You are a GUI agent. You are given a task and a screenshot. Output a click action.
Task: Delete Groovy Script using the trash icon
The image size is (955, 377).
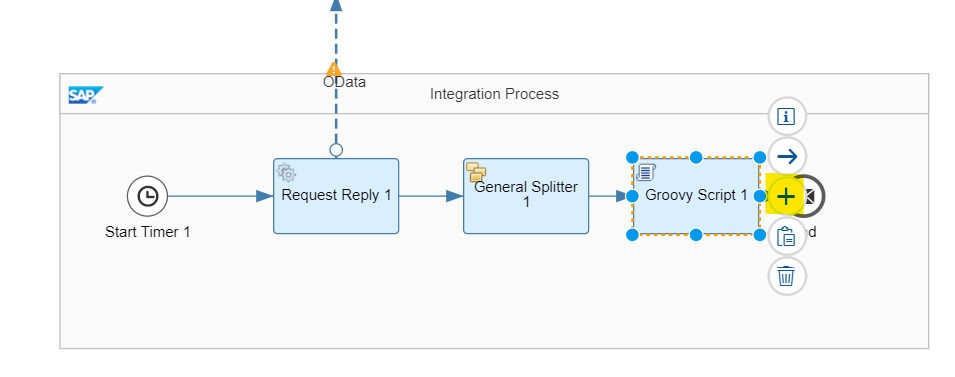tap(787, 276)
